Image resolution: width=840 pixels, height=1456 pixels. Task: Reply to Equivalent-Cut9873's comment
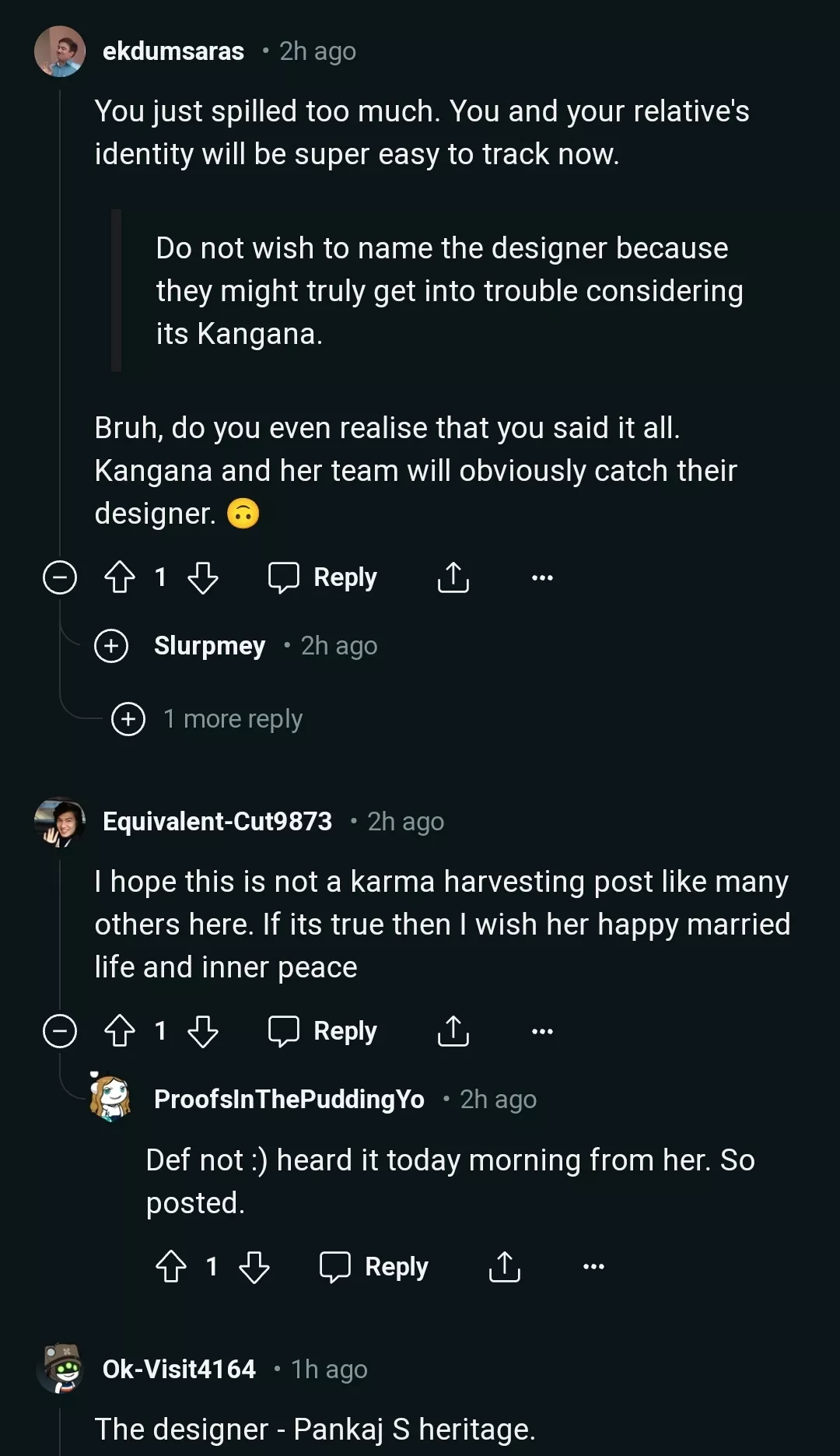[323, 1031]
